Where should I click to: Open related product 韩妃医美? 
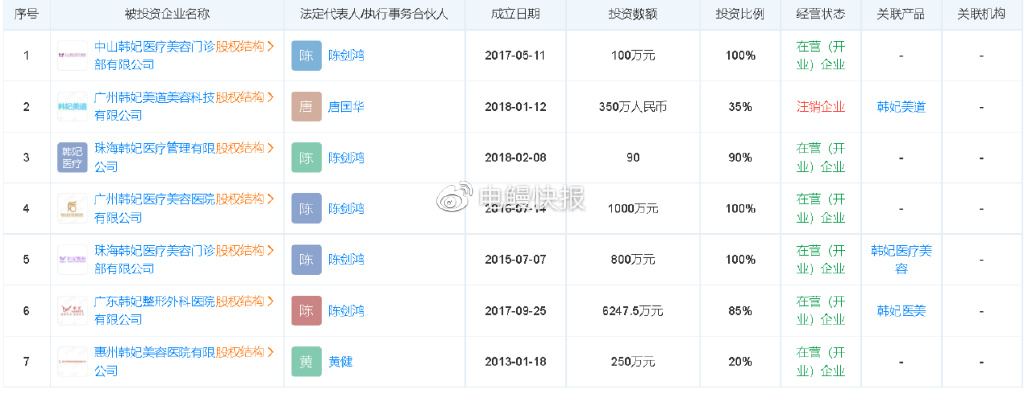[x=901, y=310]
